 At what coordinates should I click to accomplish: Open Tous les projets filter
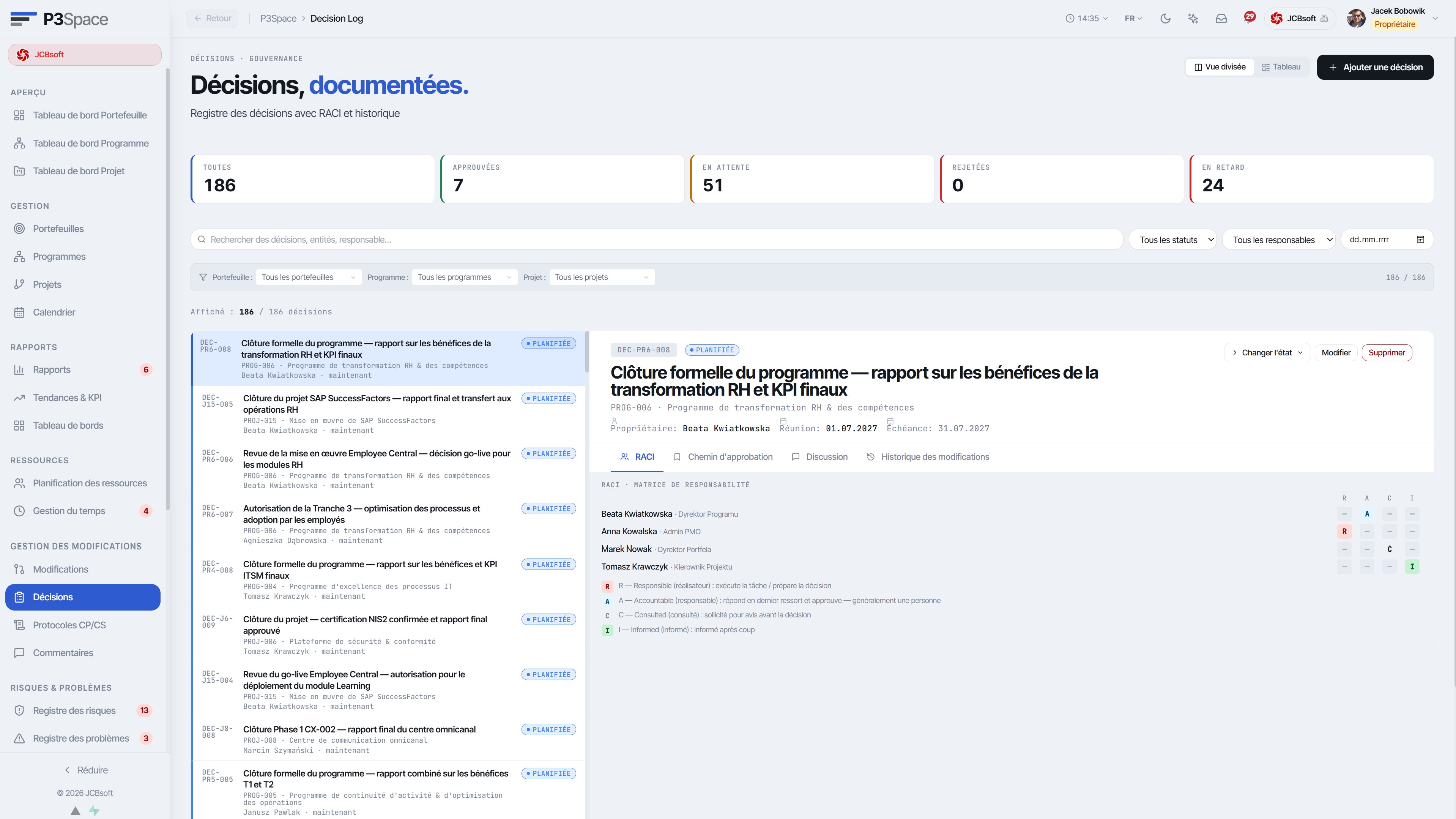click(601, 277)
